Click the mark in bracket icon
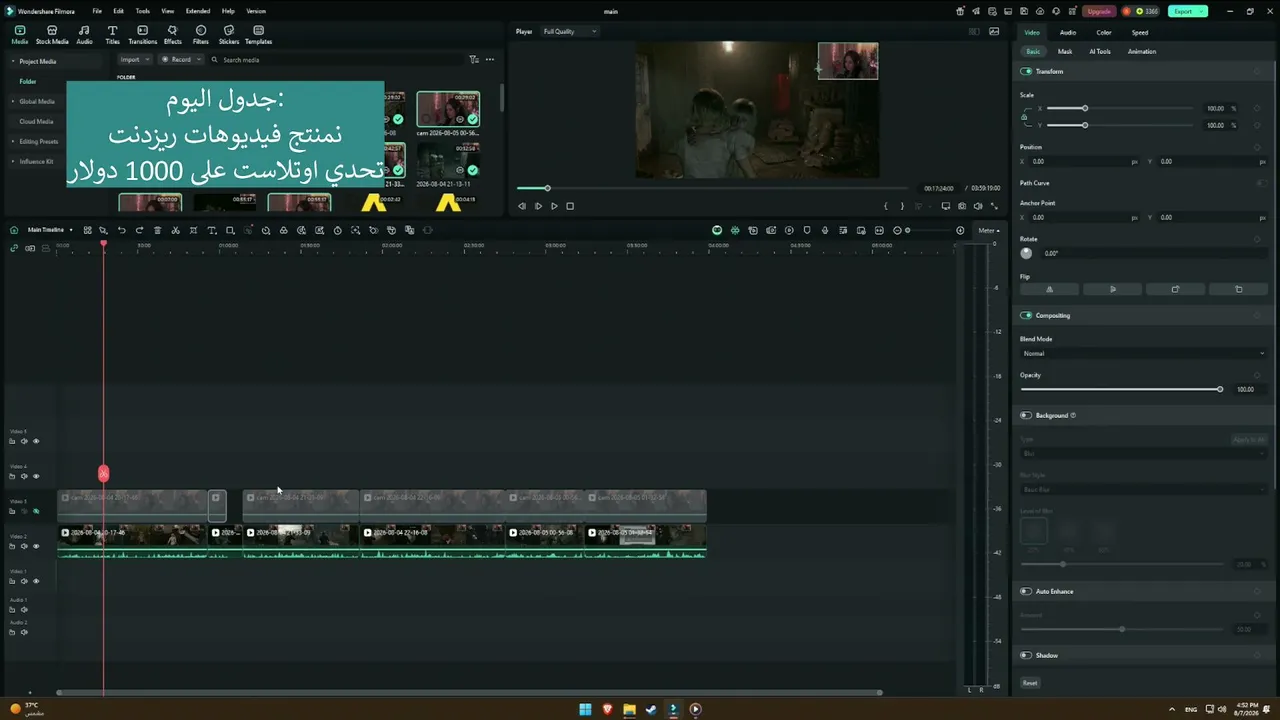This screenshot has width=1280, height=720. point(886,206)
